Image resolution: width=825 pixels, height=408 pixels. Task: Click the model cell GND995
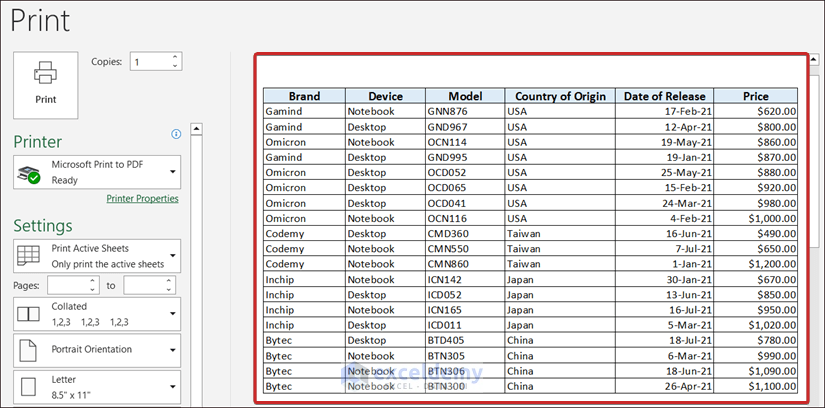coord(465,157)
